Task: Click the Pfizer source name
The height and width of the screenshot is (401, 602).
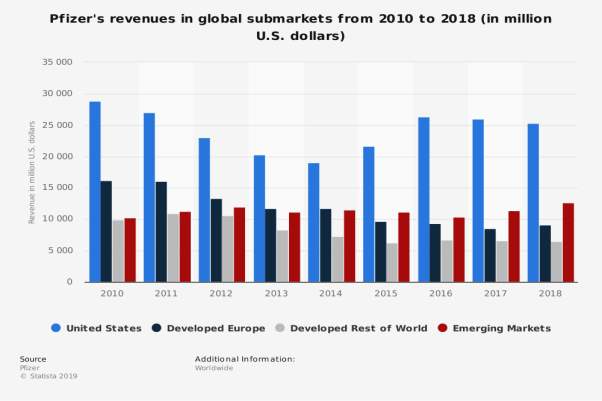Action: click(x=30, y=368)
